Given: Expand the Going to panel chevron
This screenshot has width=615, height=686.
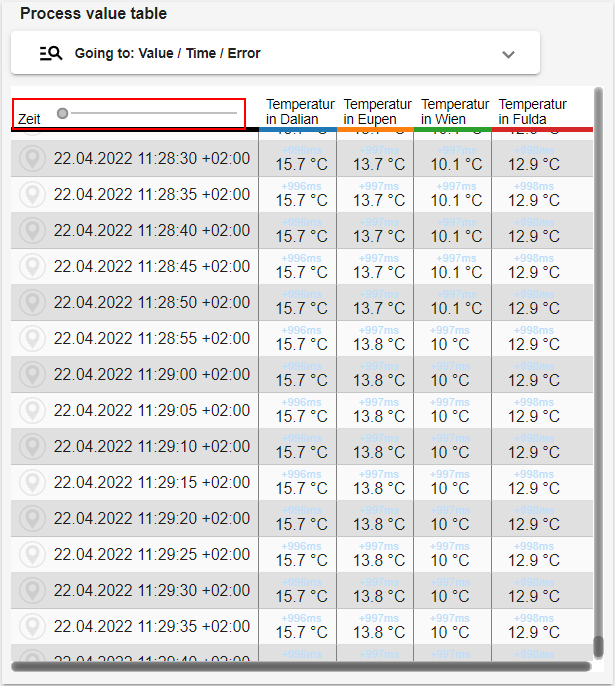Looking at the screenshot, I should [508, 54].
